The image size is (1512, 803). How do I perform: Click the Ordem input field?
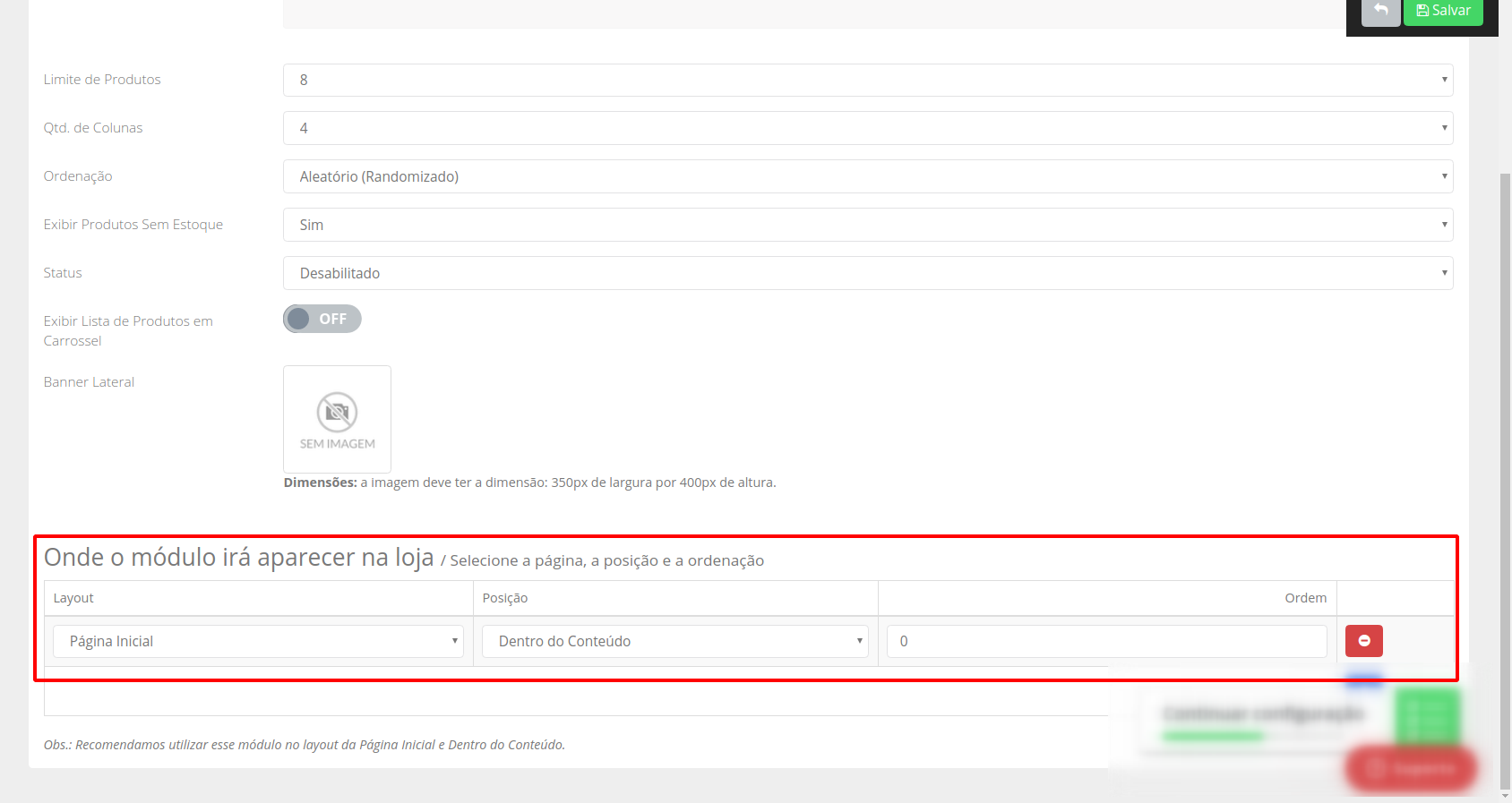pyautogui.click(x=1106, y=641)
